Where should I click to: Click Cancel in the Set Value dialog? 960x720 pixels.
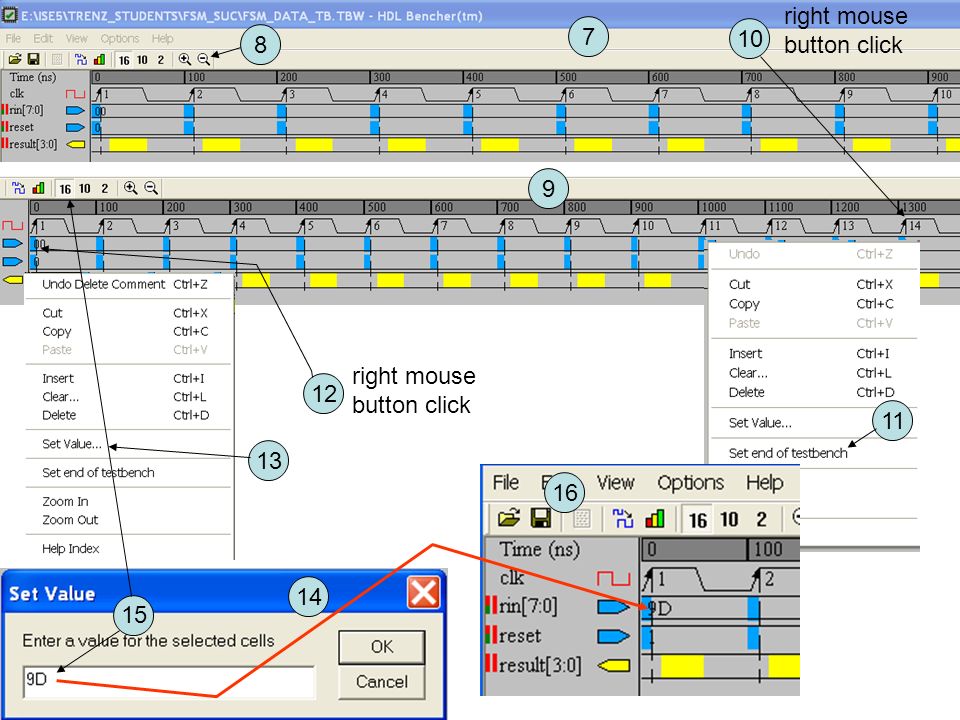[x=381, y=681]
